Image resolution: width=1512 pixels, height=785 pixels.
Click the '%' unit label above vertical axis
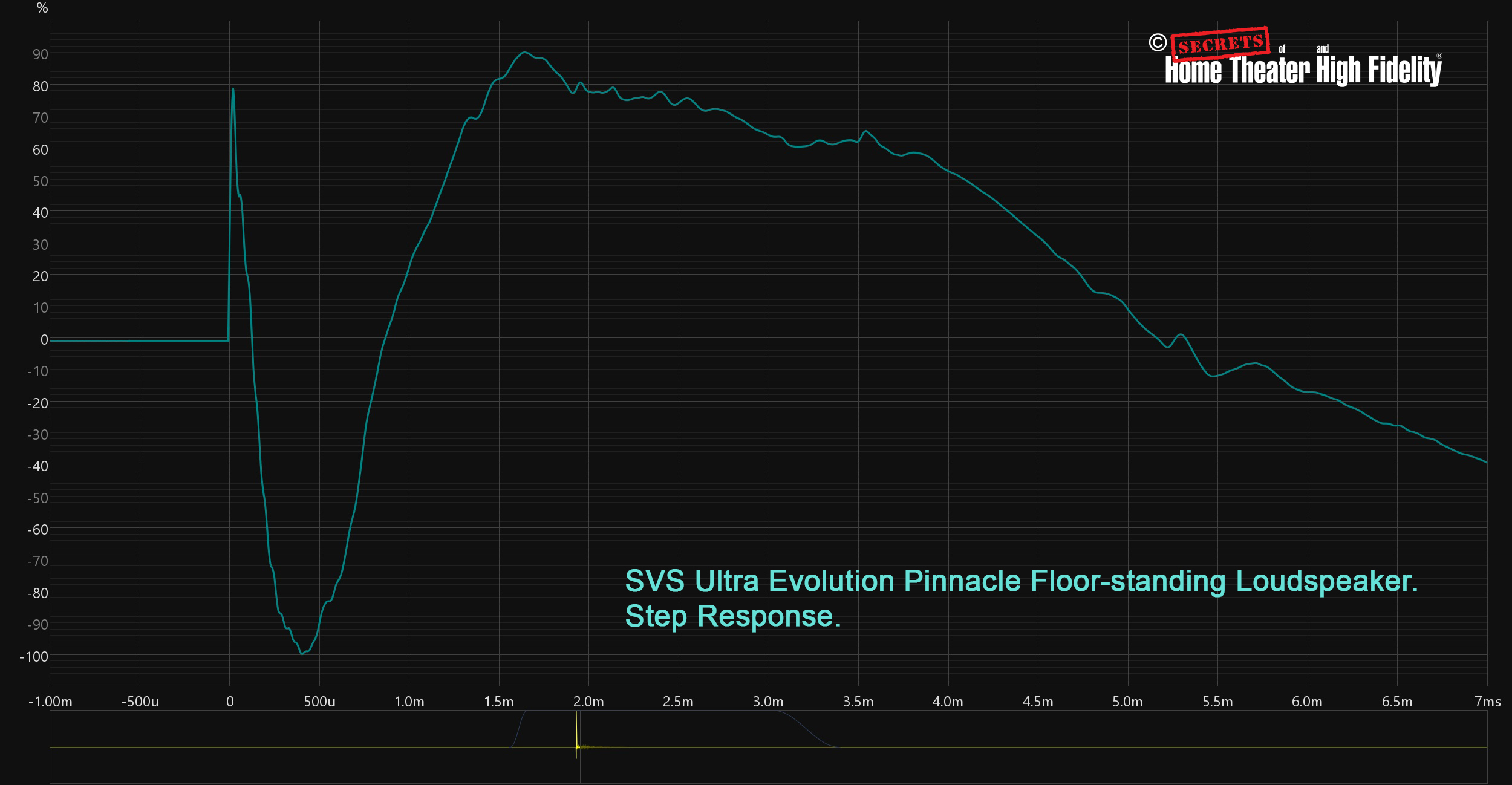42,8
